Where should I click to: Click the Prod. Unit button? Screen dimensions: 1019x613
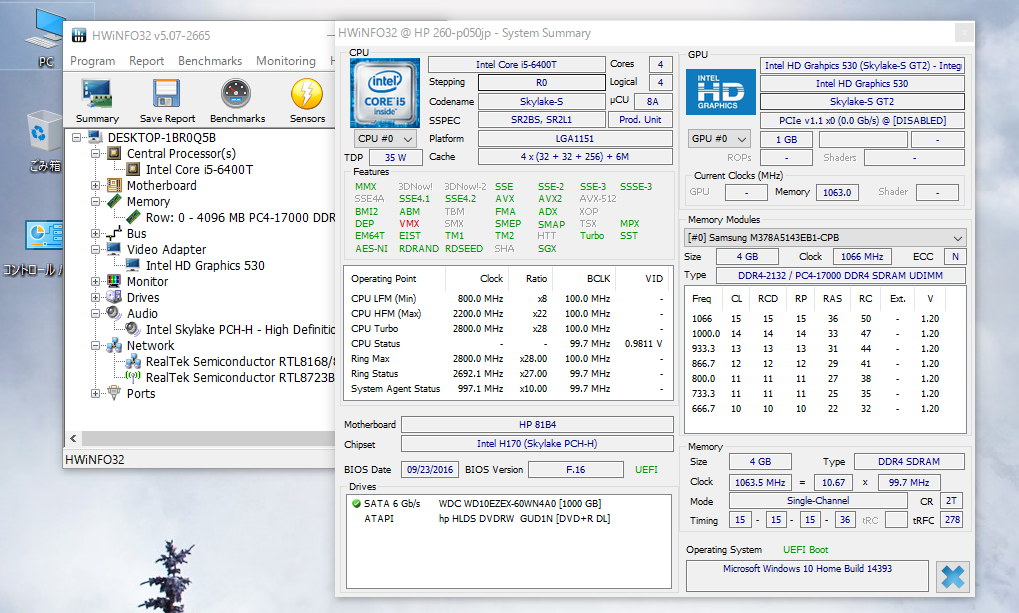click(639, 120)
